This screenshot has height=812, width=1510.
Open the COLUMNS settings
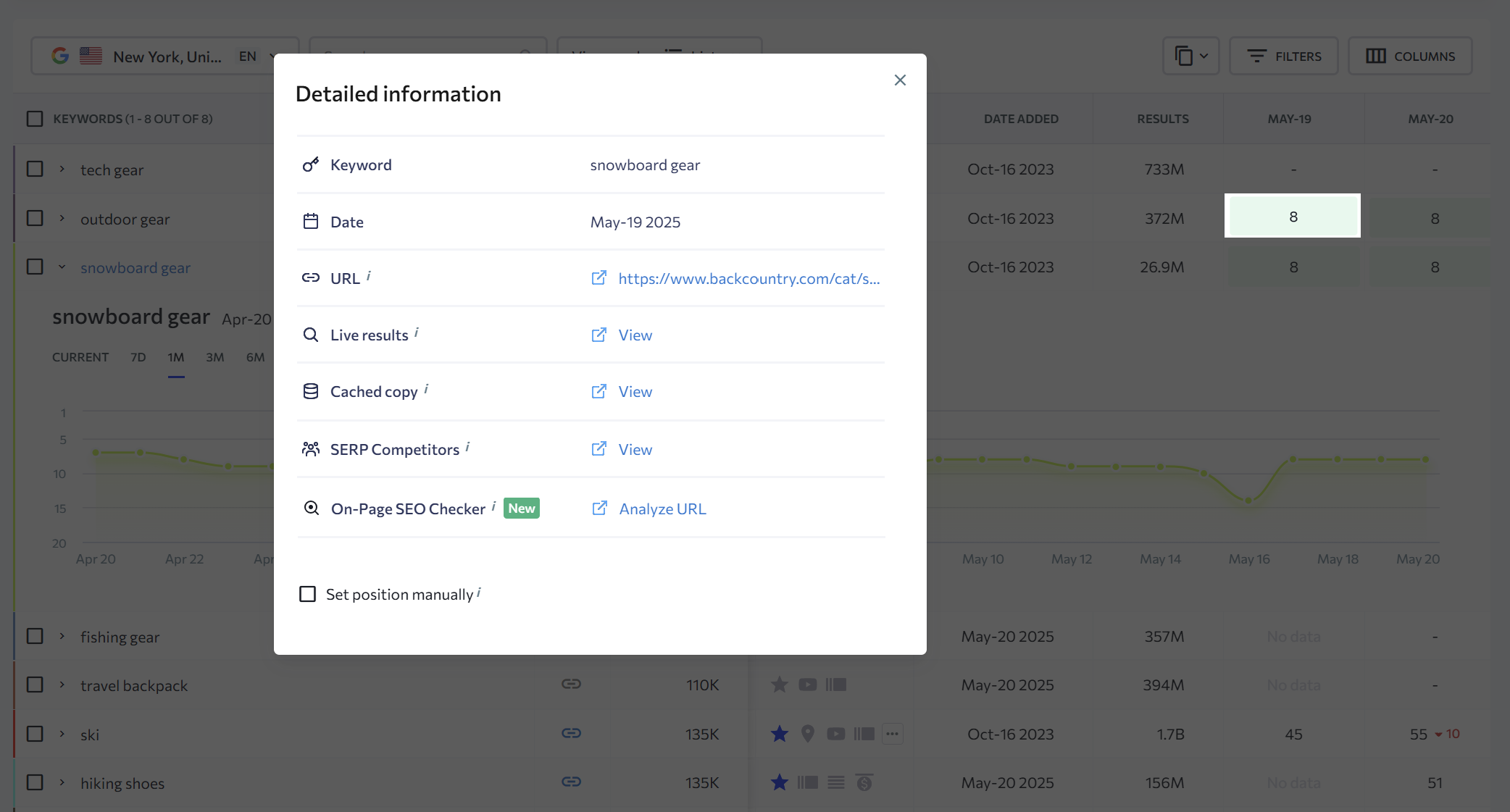click(1409, 56)
